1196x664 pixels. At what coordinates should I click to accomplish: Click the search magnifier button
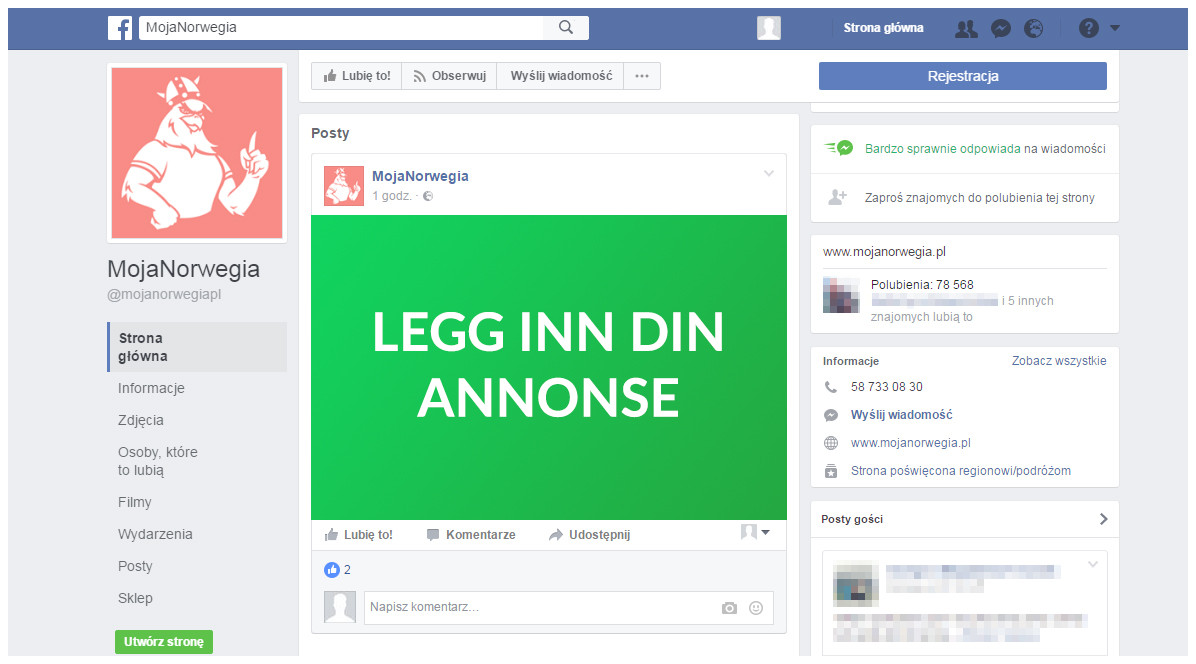pyautogui.click(x=566, y=27)
